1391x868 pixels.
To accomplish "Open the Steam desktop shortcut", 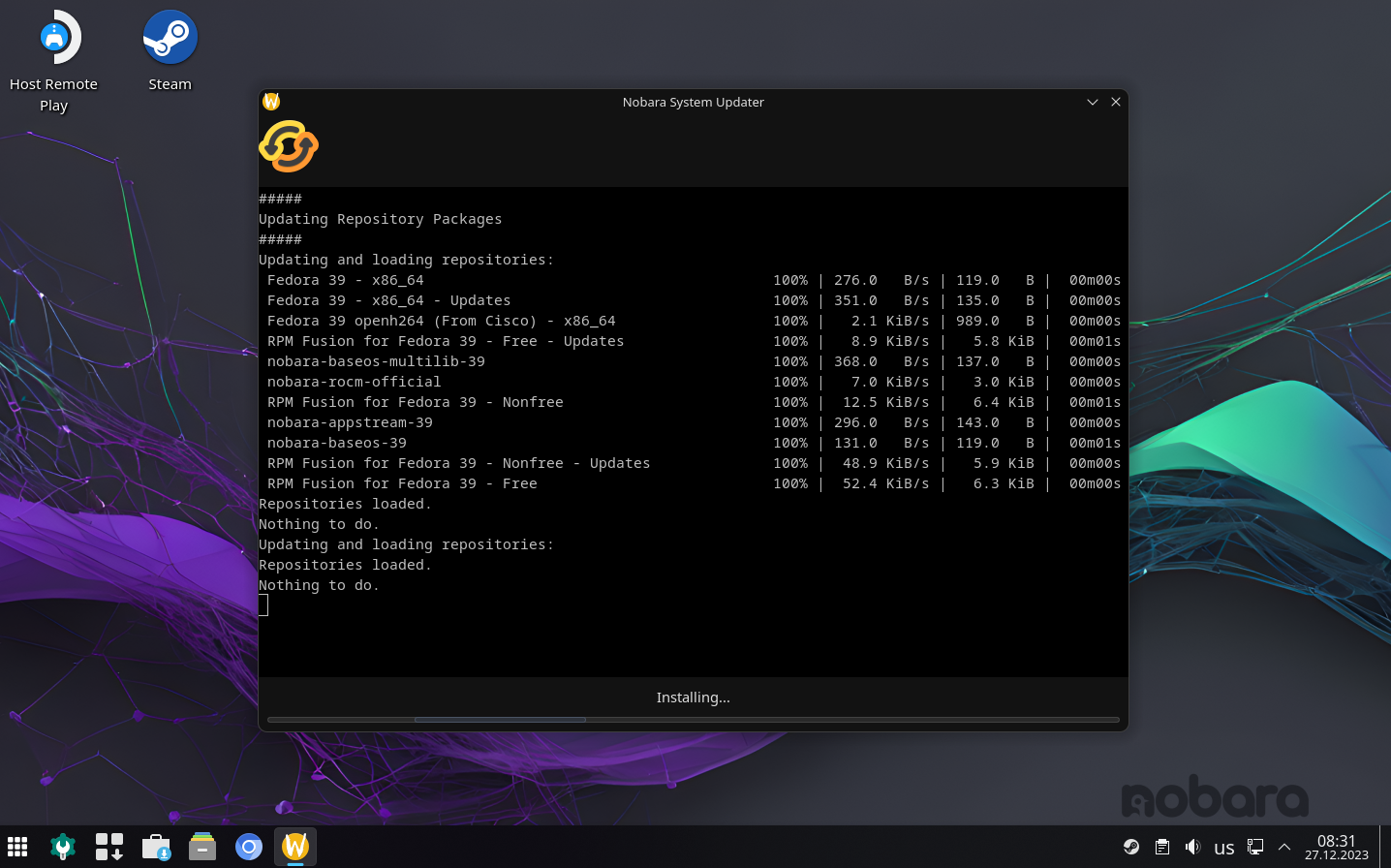I will coord(170,51).
